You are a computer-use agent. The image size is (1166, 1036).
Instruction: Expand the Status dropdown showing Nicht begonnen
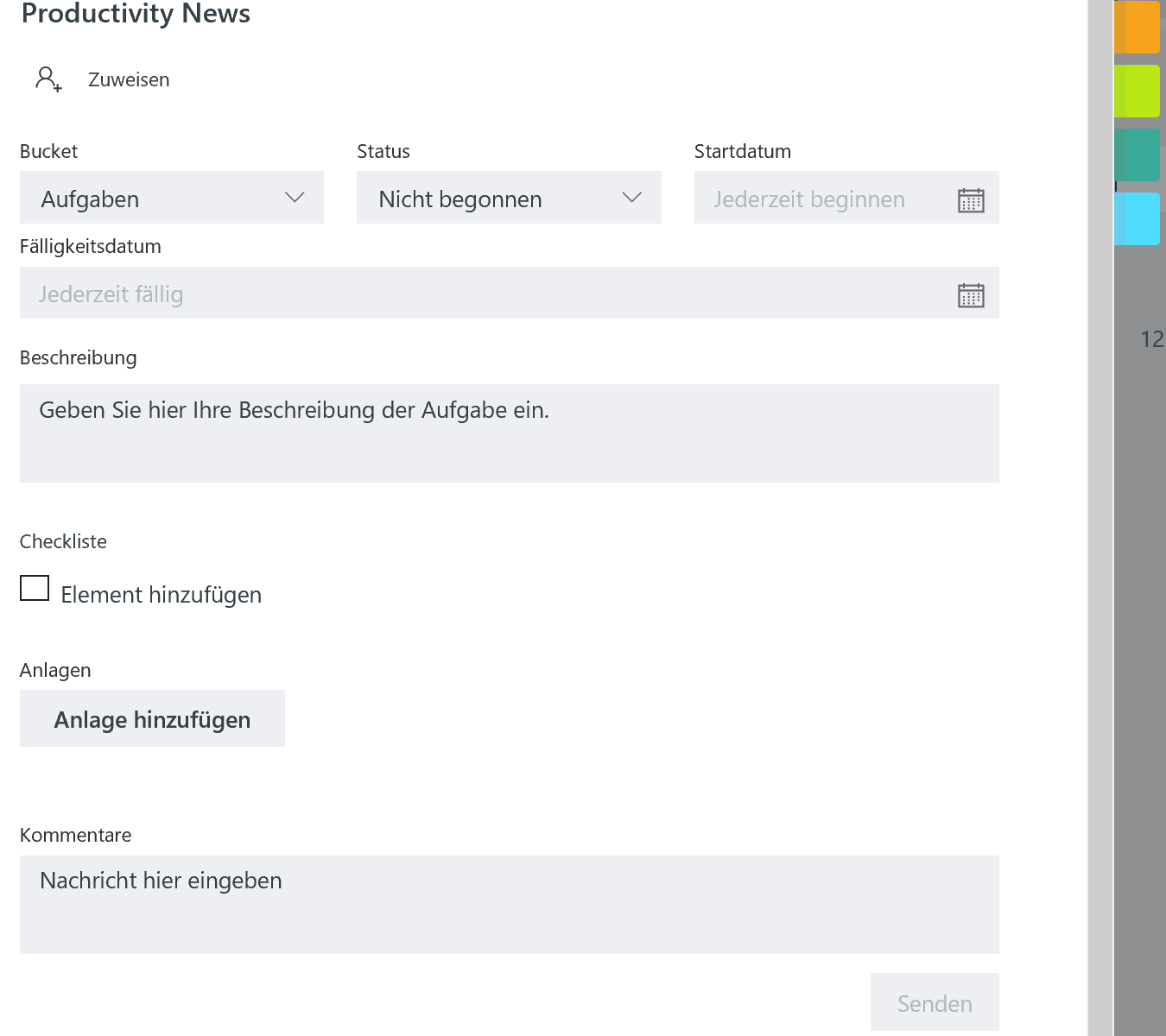(509, 199)
